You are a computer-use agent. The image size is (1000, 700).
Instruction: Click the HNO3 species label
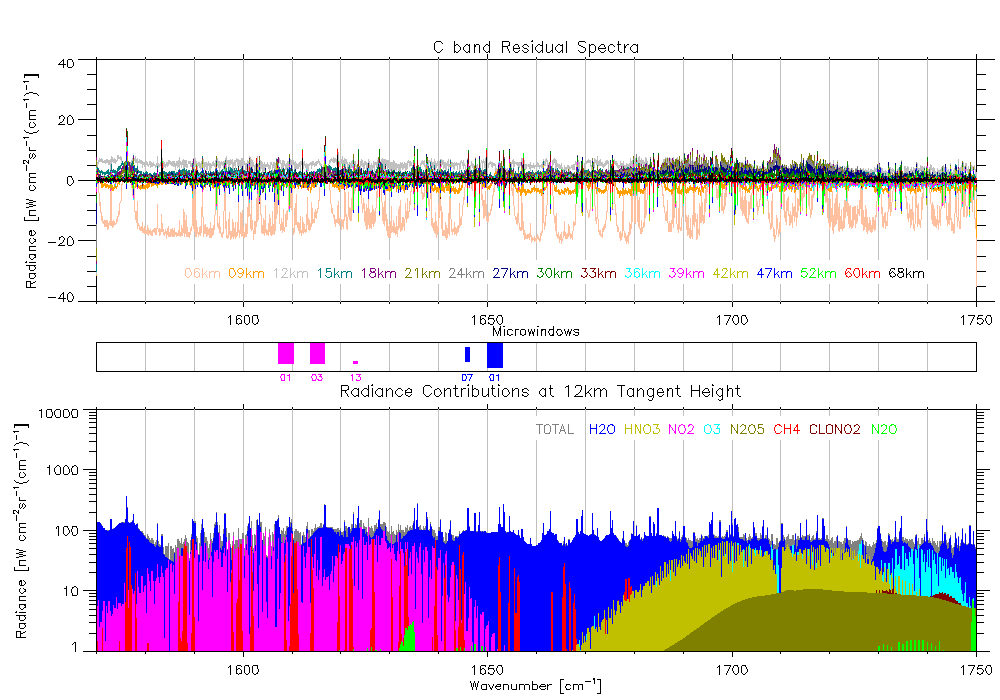(x=642, y=429)
